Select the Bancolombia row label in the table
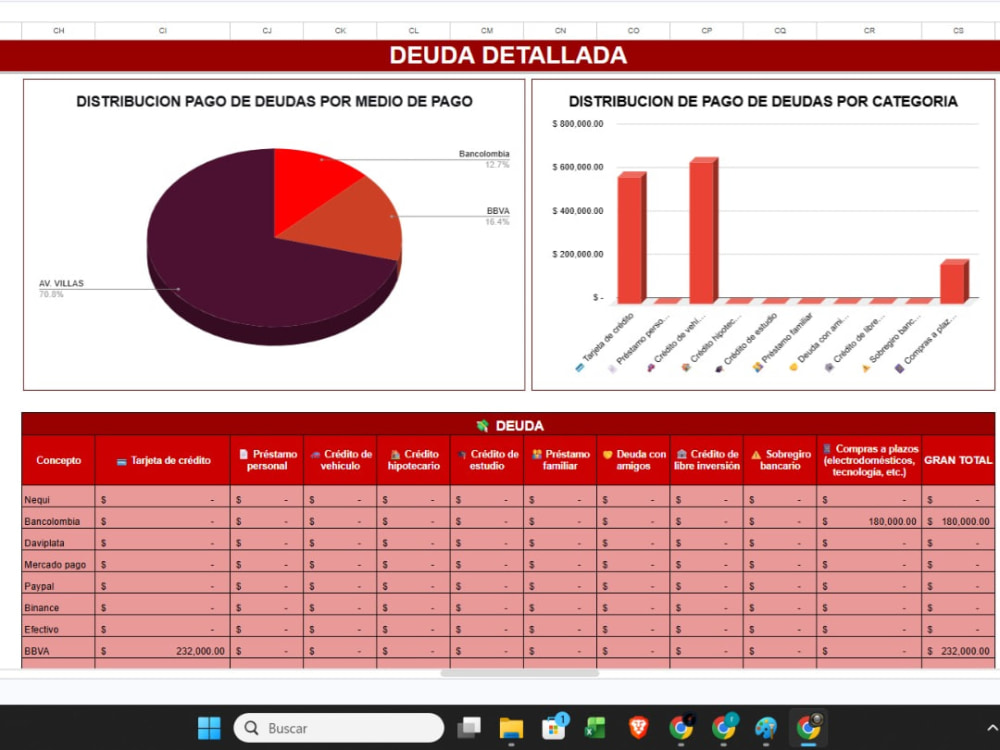 click(58, 518)
